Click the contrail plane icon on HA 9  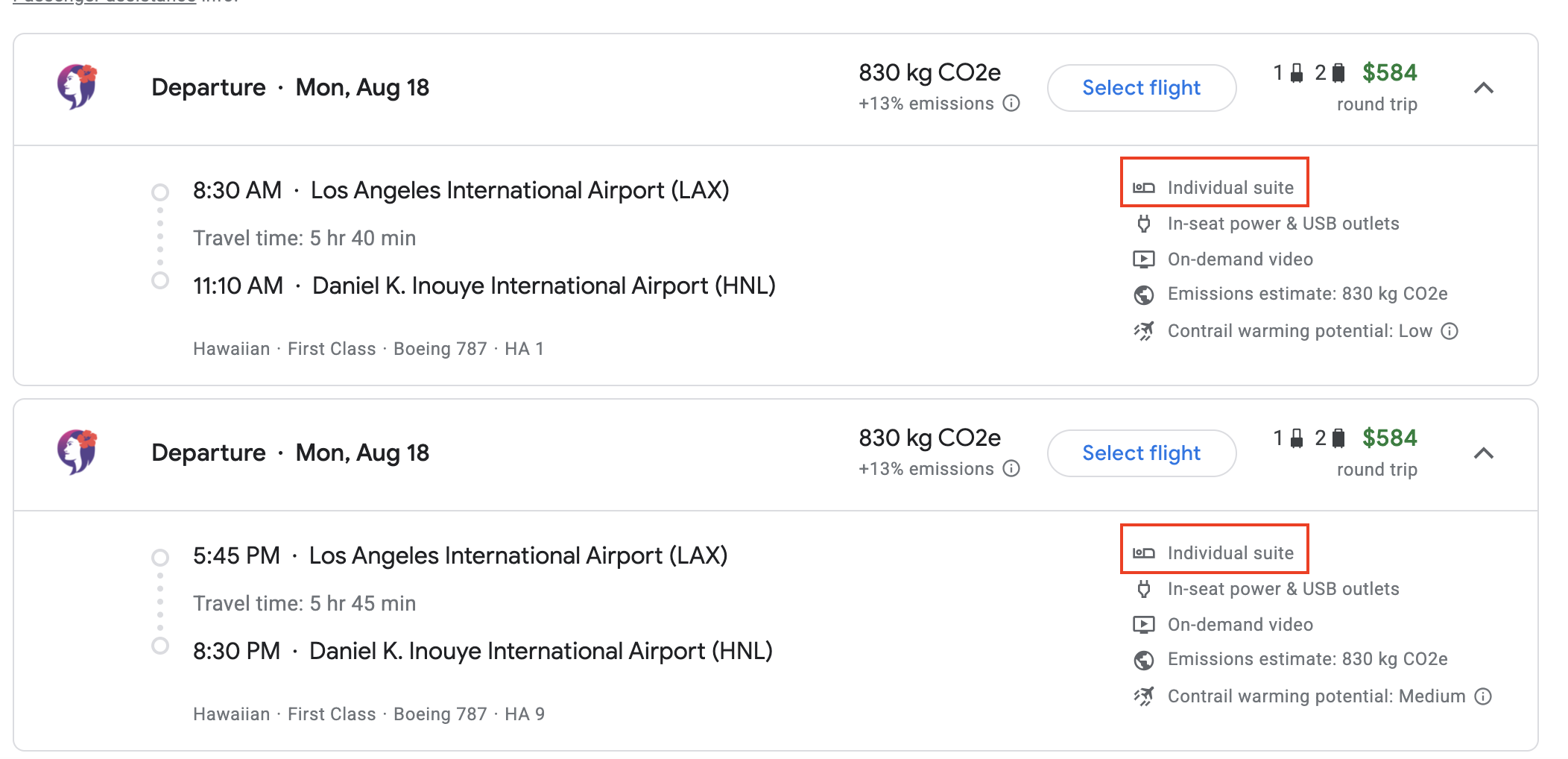click(x=1144, y=696)
